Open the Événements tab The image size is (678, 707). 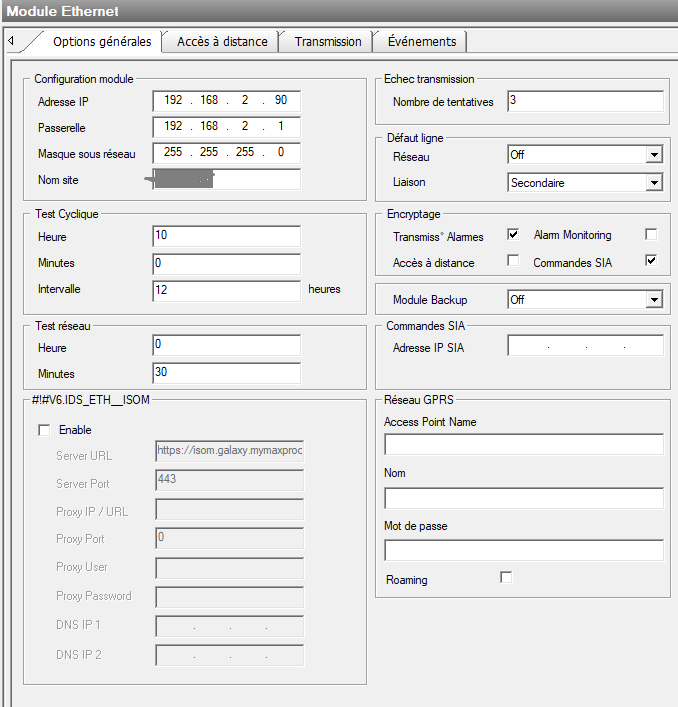[421, 42]
